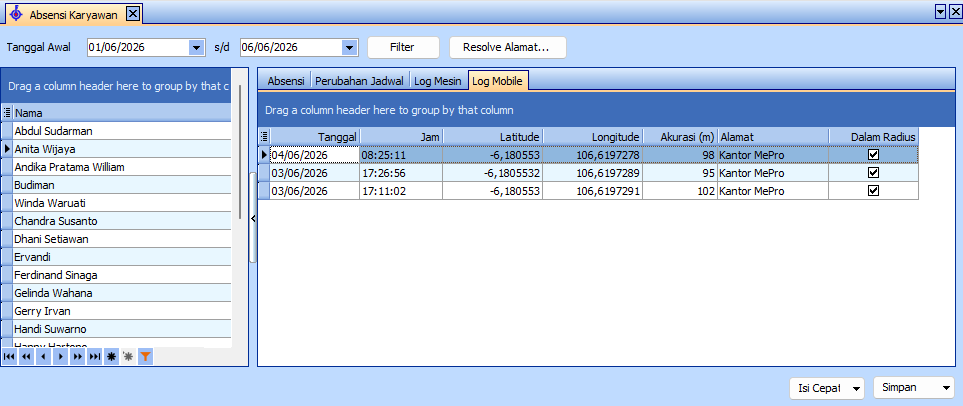The height and width of the screenshot is (406, 963).
Task: Click the Absensi Karyawan app icon
Action: point(17,15)
